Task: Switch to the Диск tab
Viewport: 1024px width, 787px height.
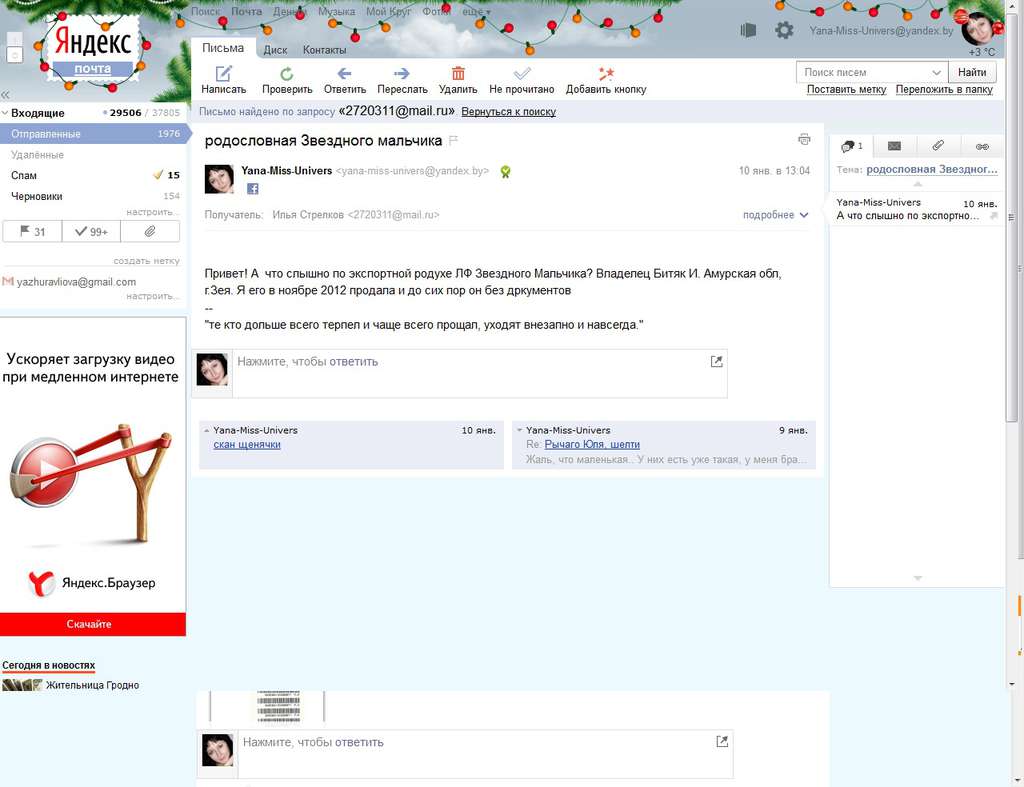Action: [x=275, y=50]
